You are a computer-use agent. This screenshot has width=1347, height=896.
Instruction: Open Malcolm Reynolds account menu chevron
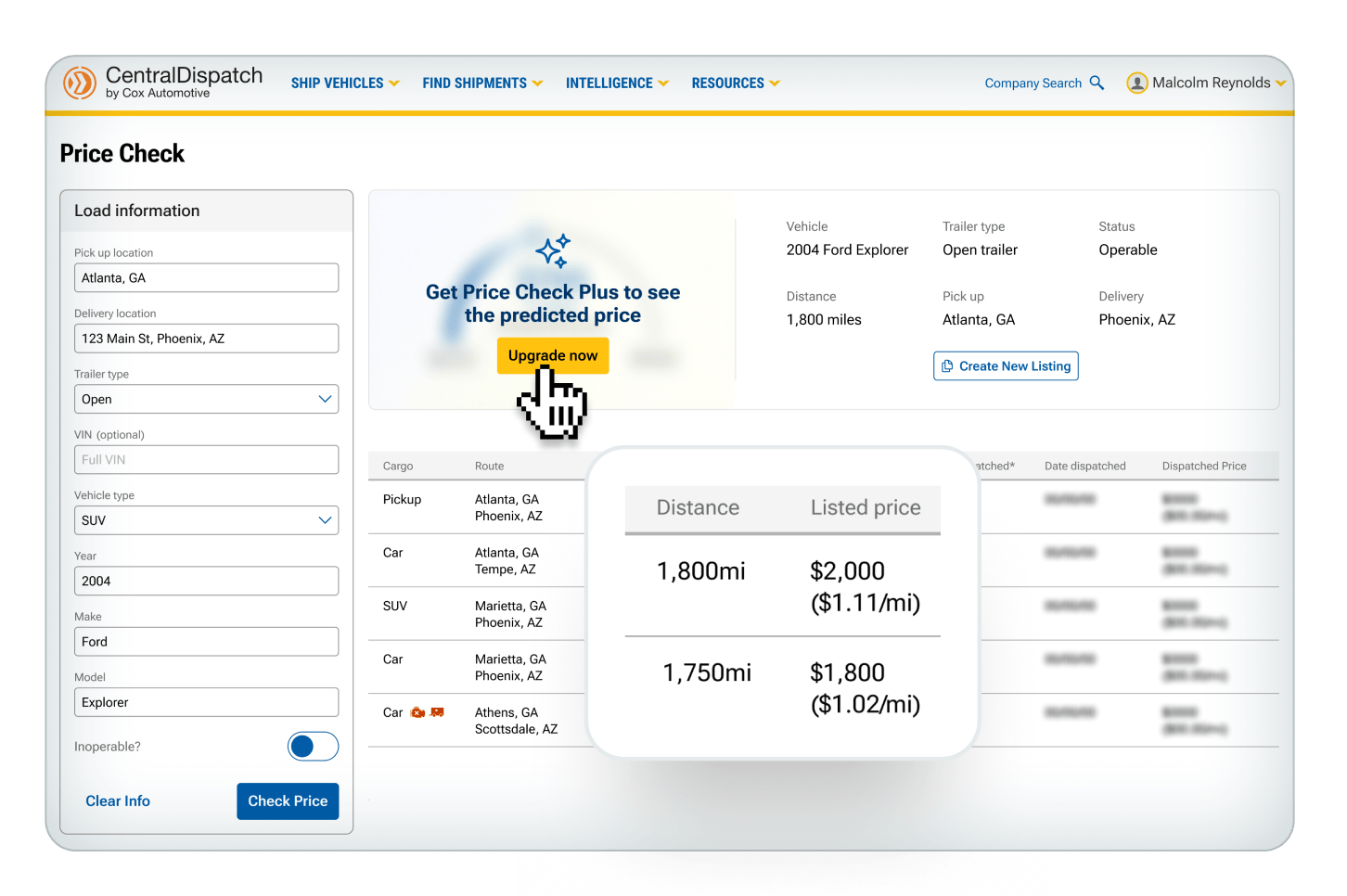tap(1281, 83)
